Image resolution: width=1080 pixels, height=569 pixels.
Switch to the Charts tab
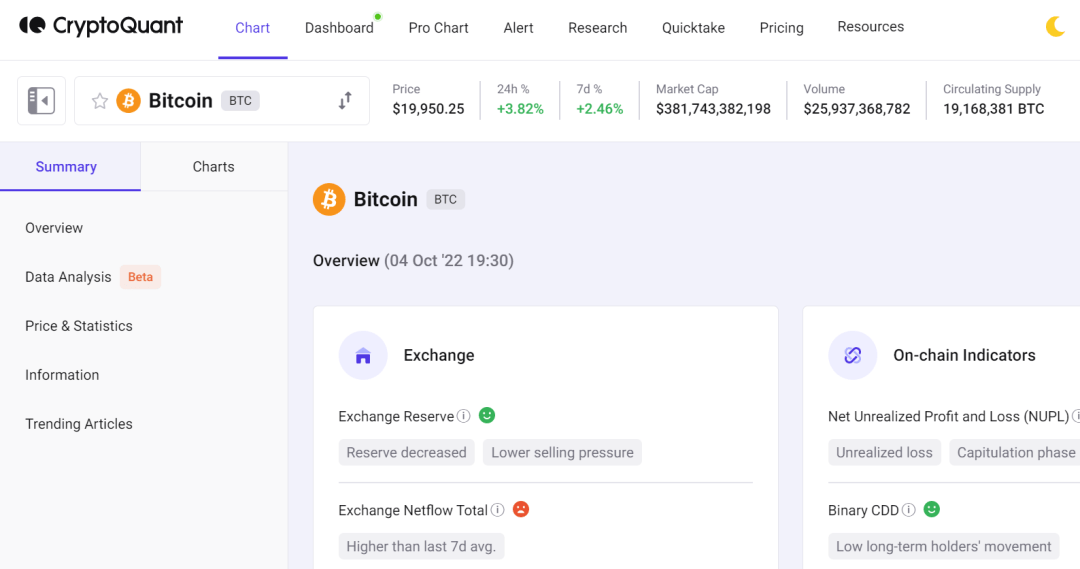213,167
